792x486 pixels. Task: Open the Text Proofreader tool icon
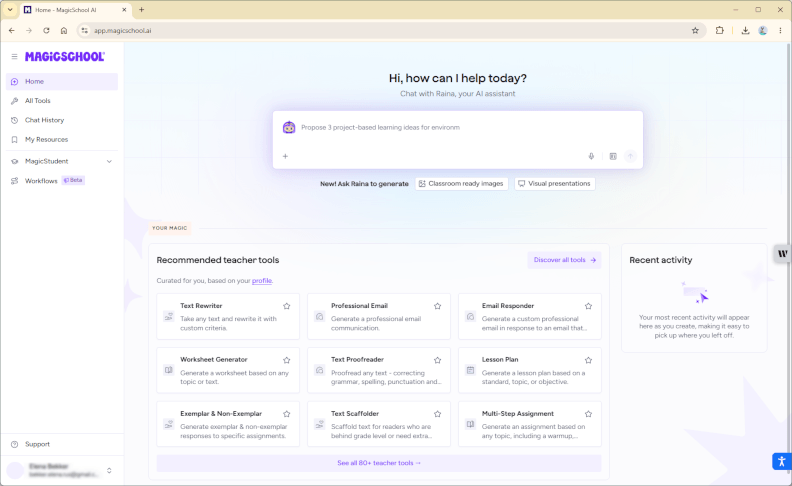(320, 370)
